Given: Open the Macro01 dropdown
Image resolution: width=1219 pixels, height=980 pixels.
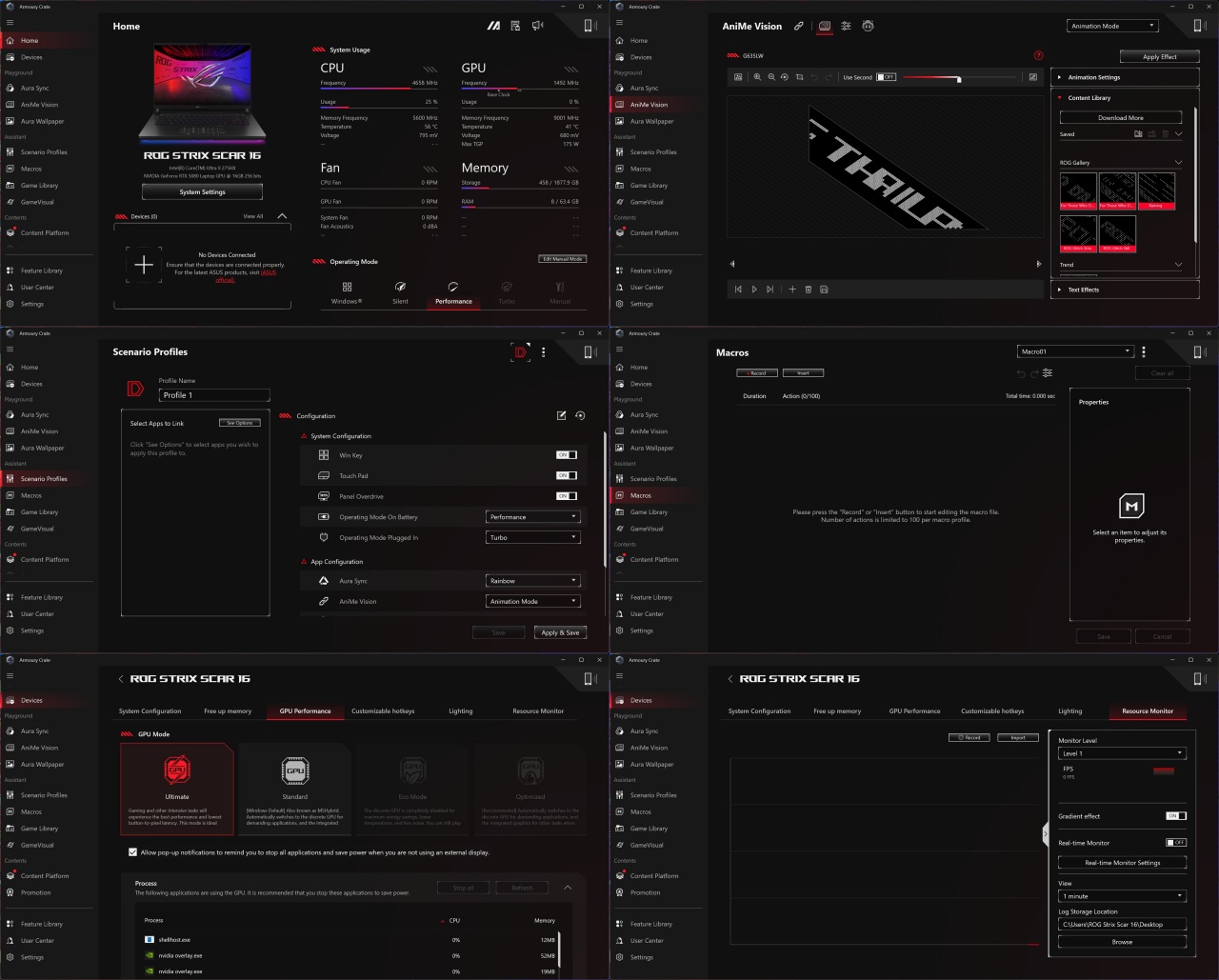Looking at the screenshot, I should pyautogui.click(x=1074, y=351).
